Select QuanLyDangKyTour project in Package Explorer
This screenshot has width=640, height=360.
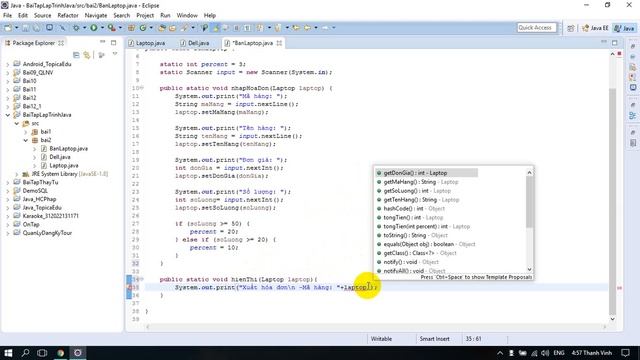point(47,233)
